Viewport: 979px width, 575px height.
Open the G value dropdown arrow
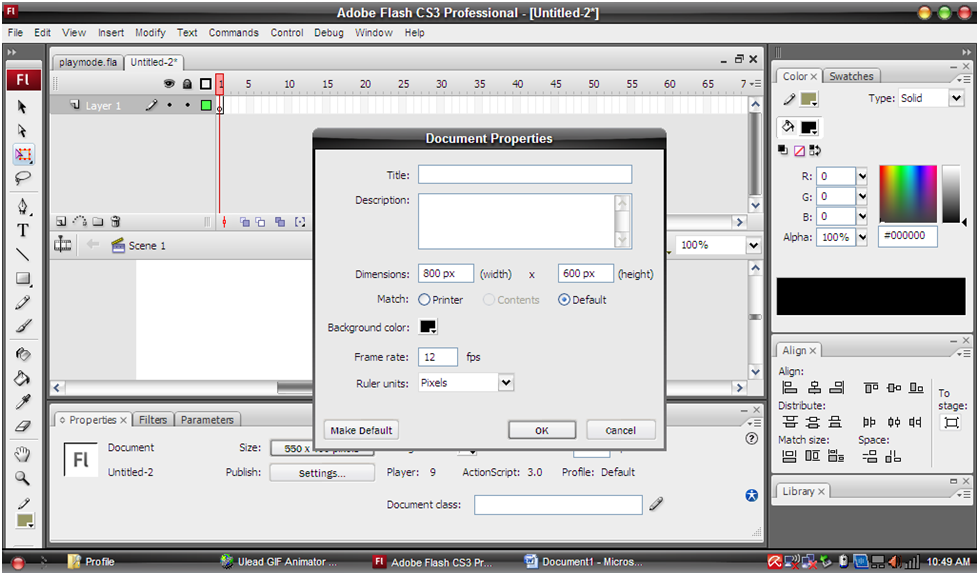pos(862,197)
